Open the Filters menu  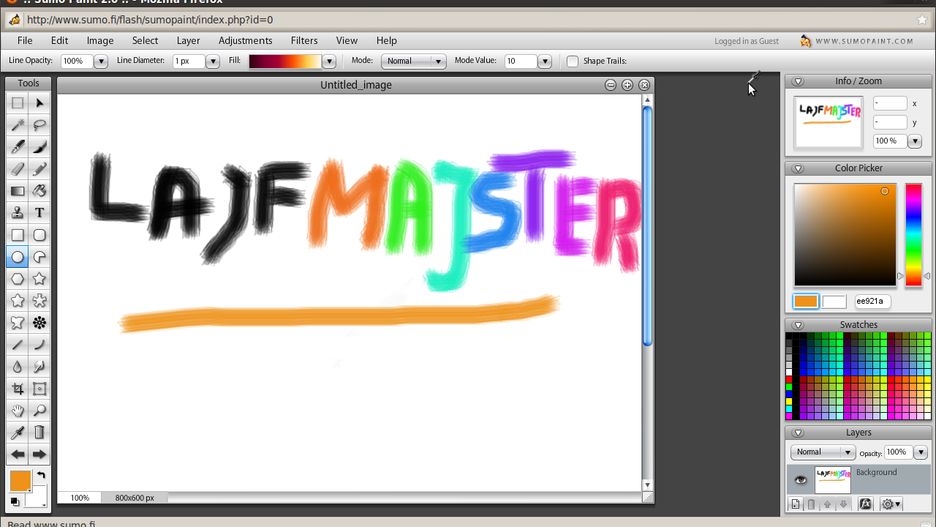pyautogui.click(x=304, y=41)
